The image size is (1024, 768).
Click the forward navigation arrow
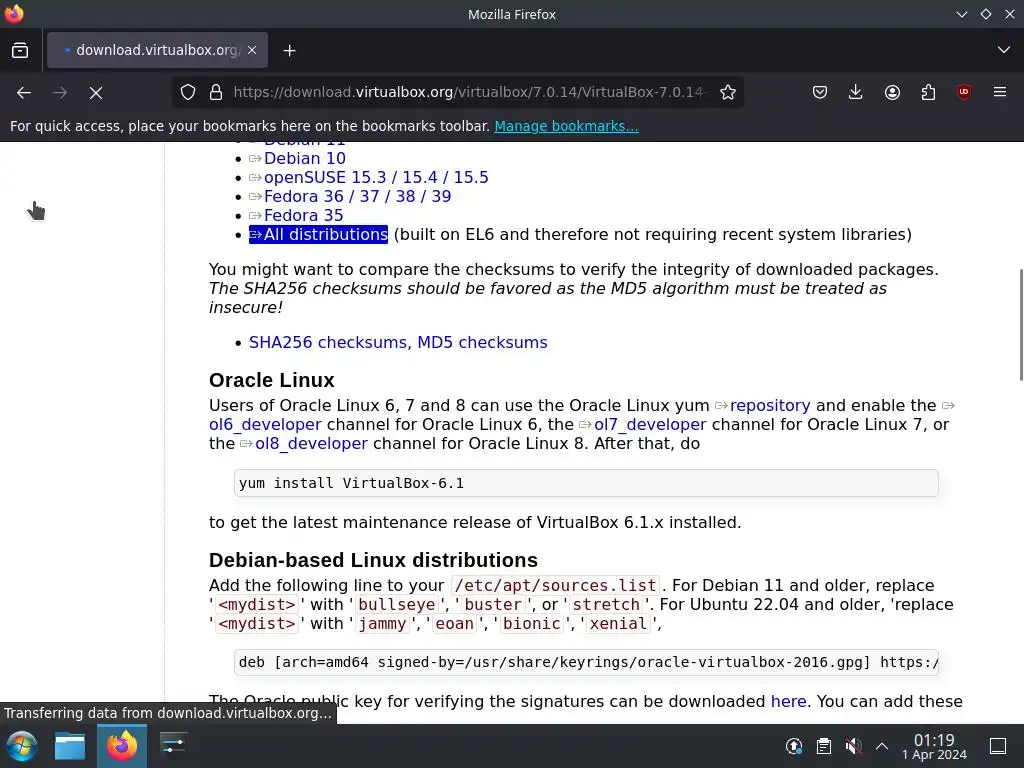pos(60,93)
